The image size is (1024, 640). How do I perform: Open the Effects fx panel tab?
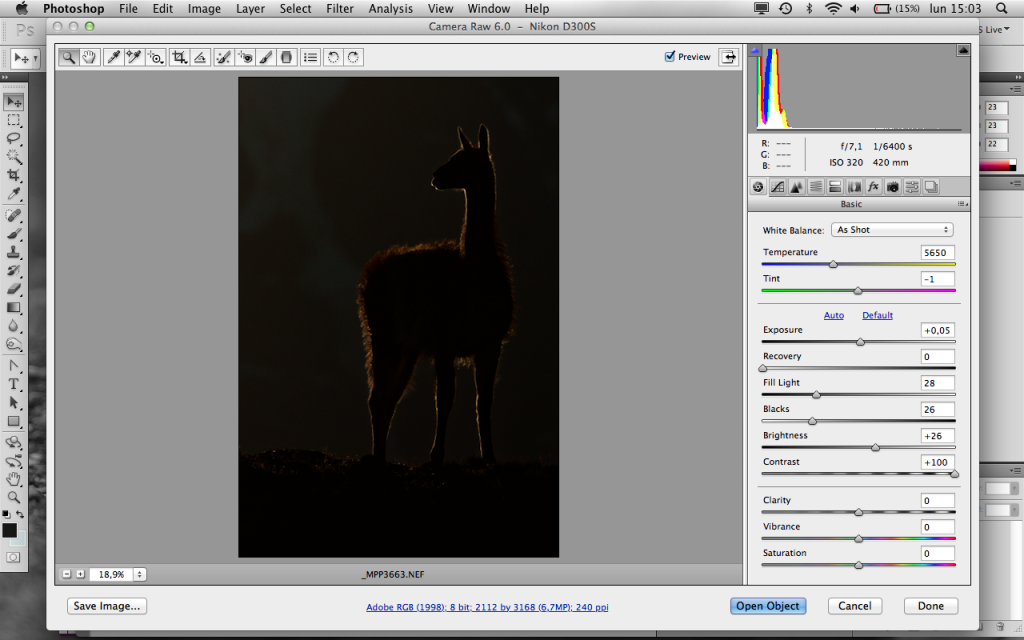[873, 187]
